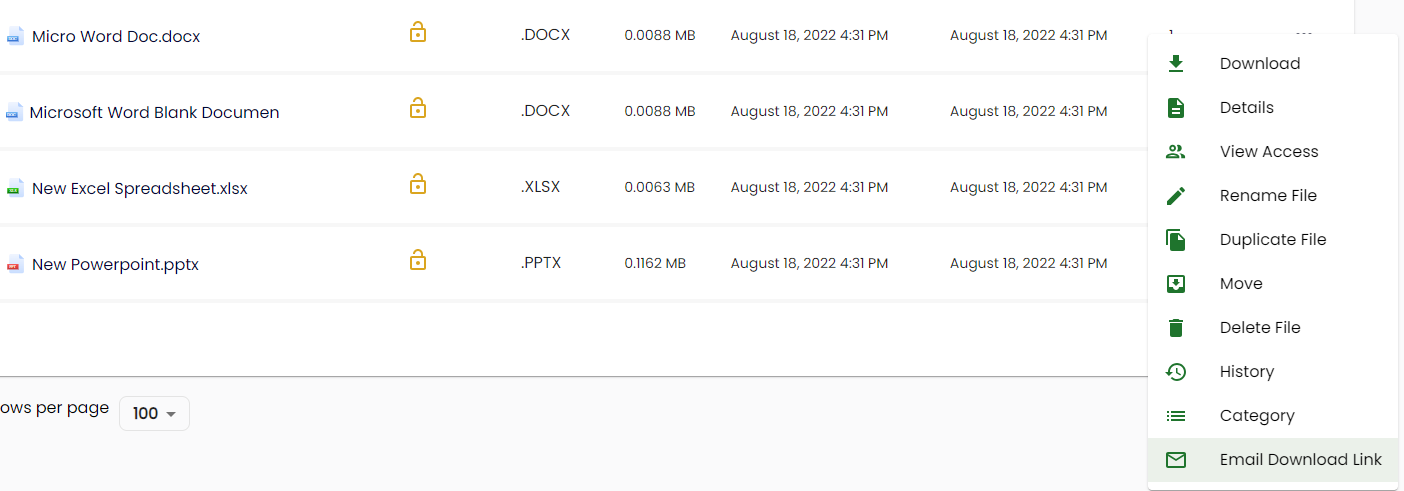Click the New Excel Spreadsheet file type icon
This screenshot has width=1404, height=491.
coord(15,188)
